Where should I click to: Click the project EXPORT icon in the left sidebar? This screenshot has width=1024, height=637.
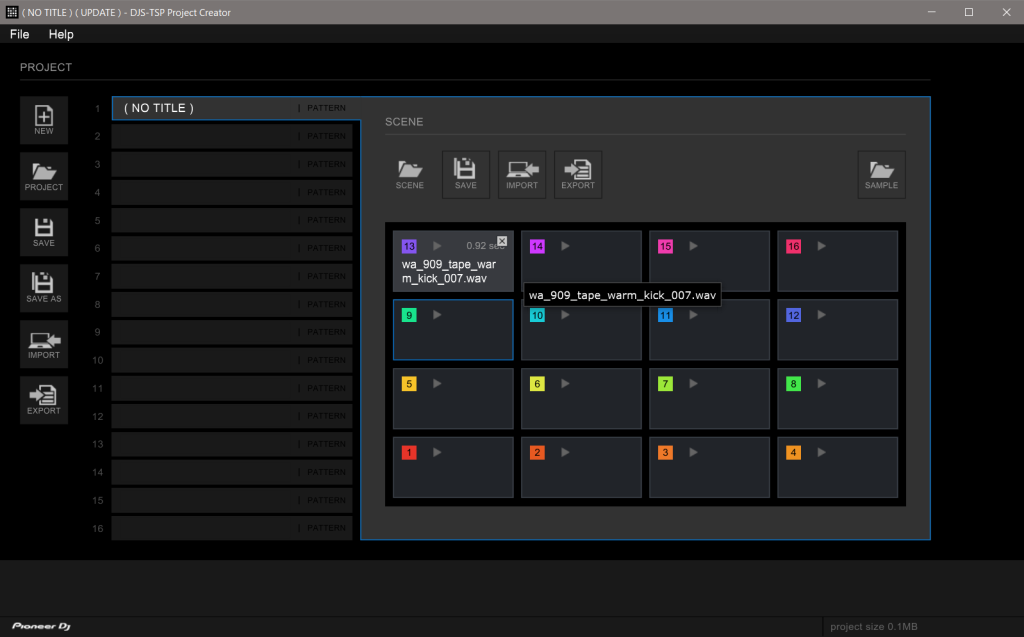pyautogui.click(x=44, y=400)
